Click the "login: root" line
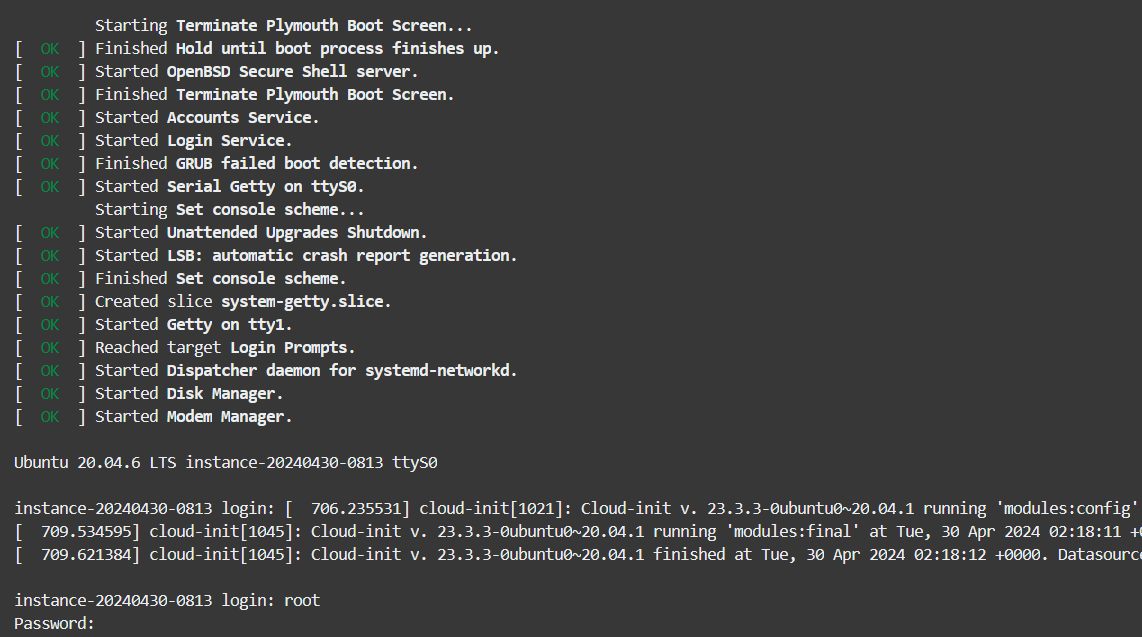1142x637 pixels. pos(167,601)
